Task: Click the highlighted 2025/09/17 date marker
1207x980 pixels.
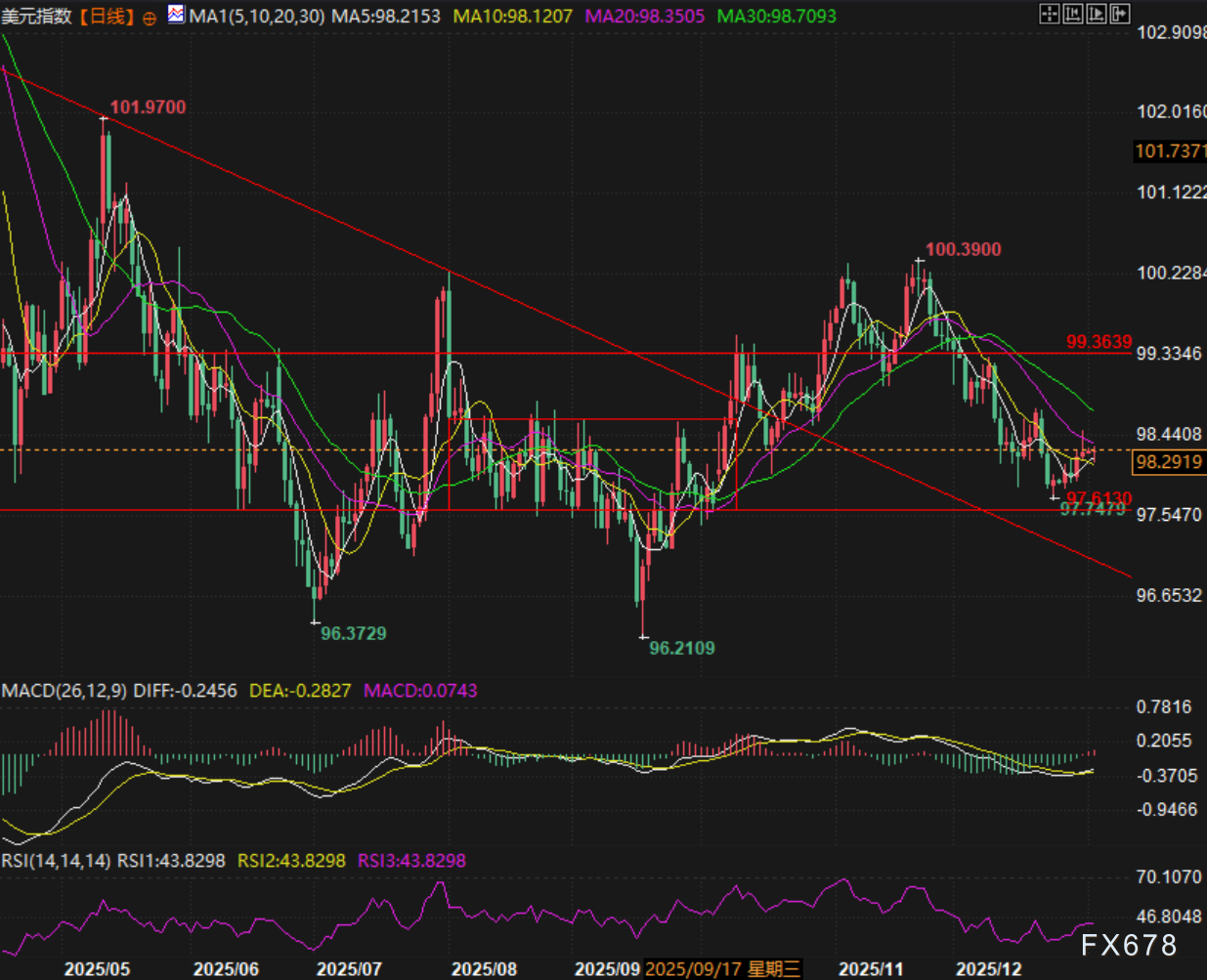Action: point(723,969)
